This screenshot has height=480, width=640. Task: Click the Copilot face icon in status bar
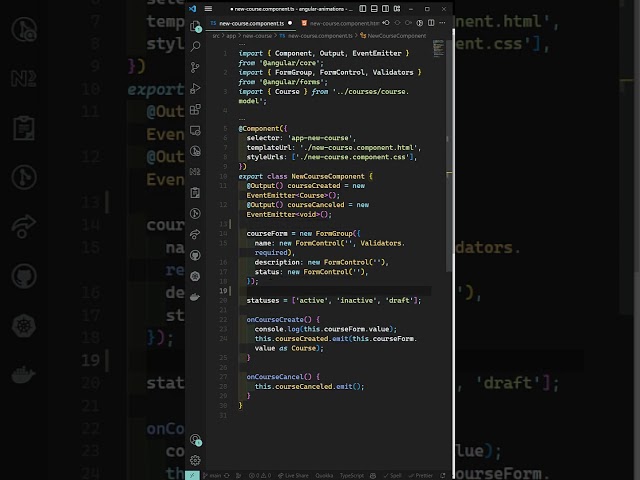pos(373,476)
